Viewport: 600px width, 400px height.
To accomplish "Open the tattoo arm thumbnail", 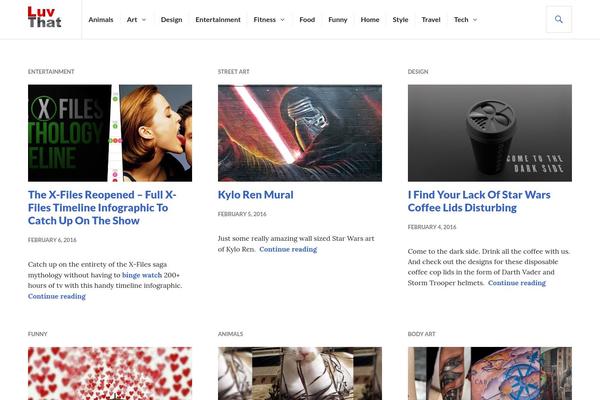I will click(x=490, y=374).
